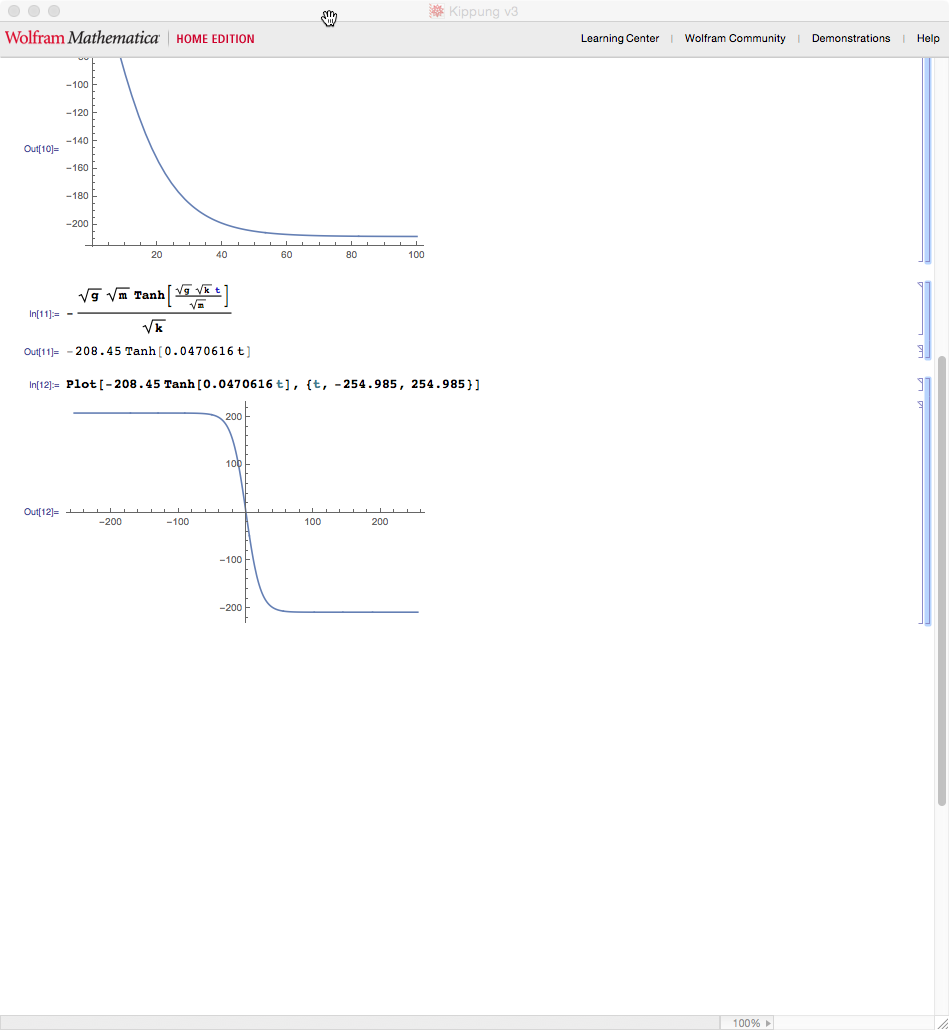
Task: Open Wolfram Community link
Action: [x=735, y=38]
